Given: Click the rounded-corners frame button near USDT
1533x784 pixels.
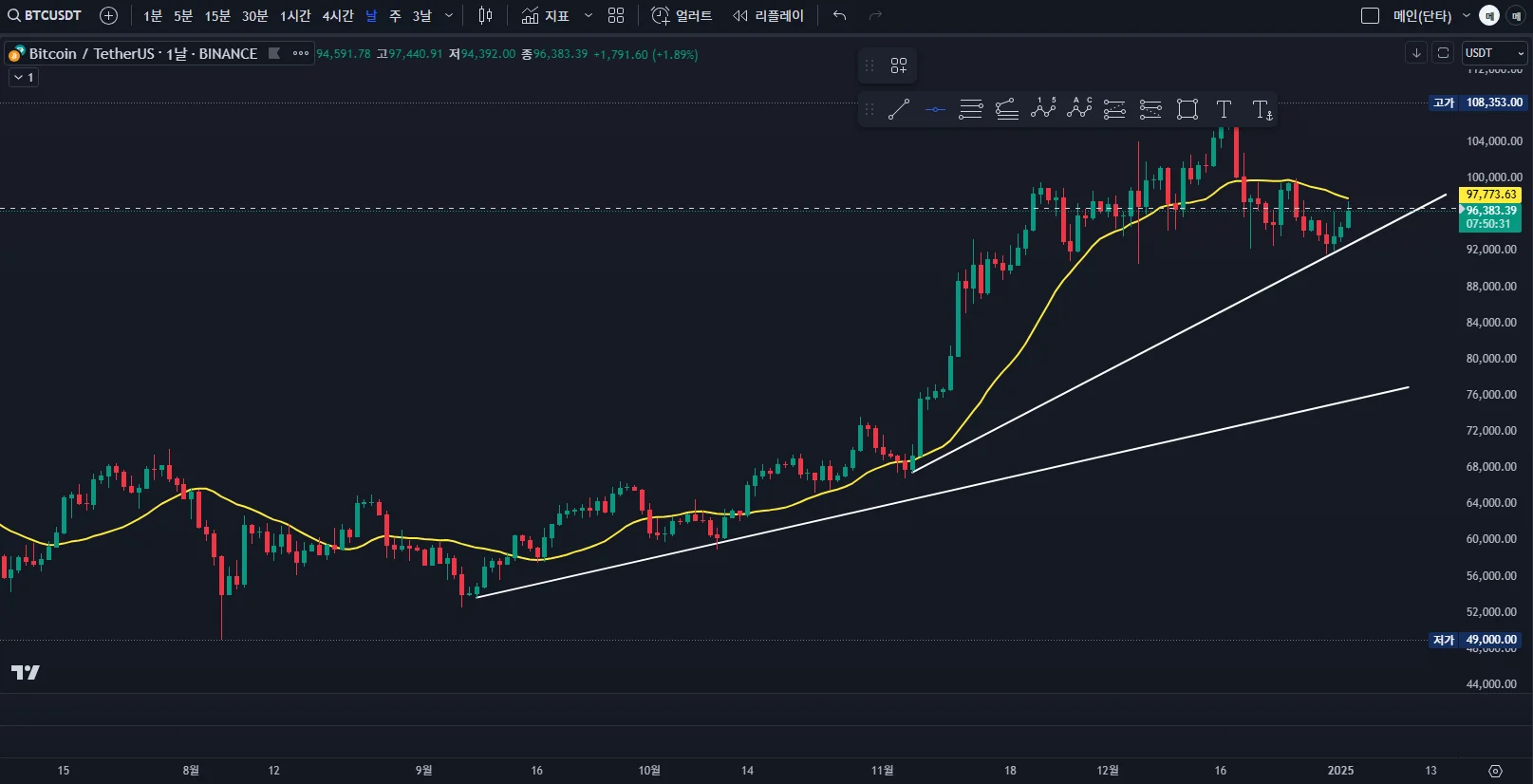Looking at the screenshot, I should point(1443,53).
